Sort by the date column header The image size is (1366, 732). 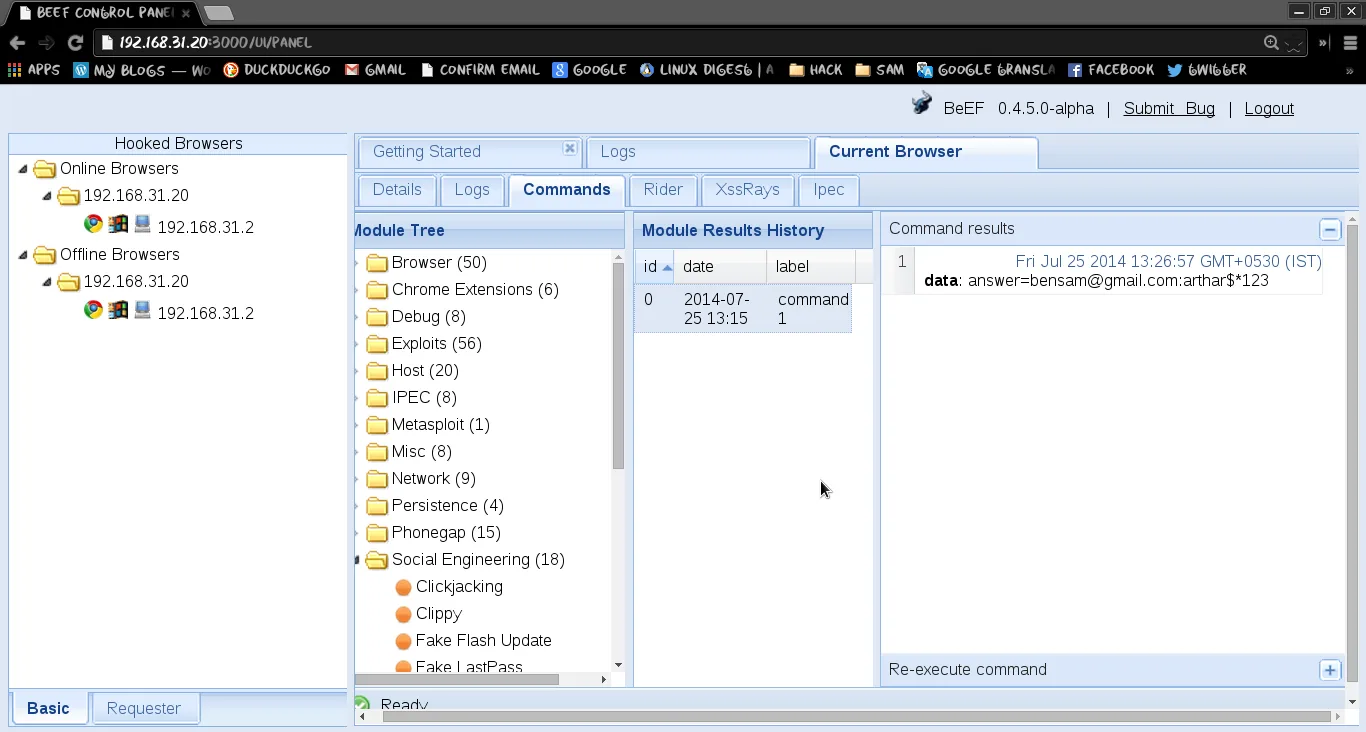point(720,267)
